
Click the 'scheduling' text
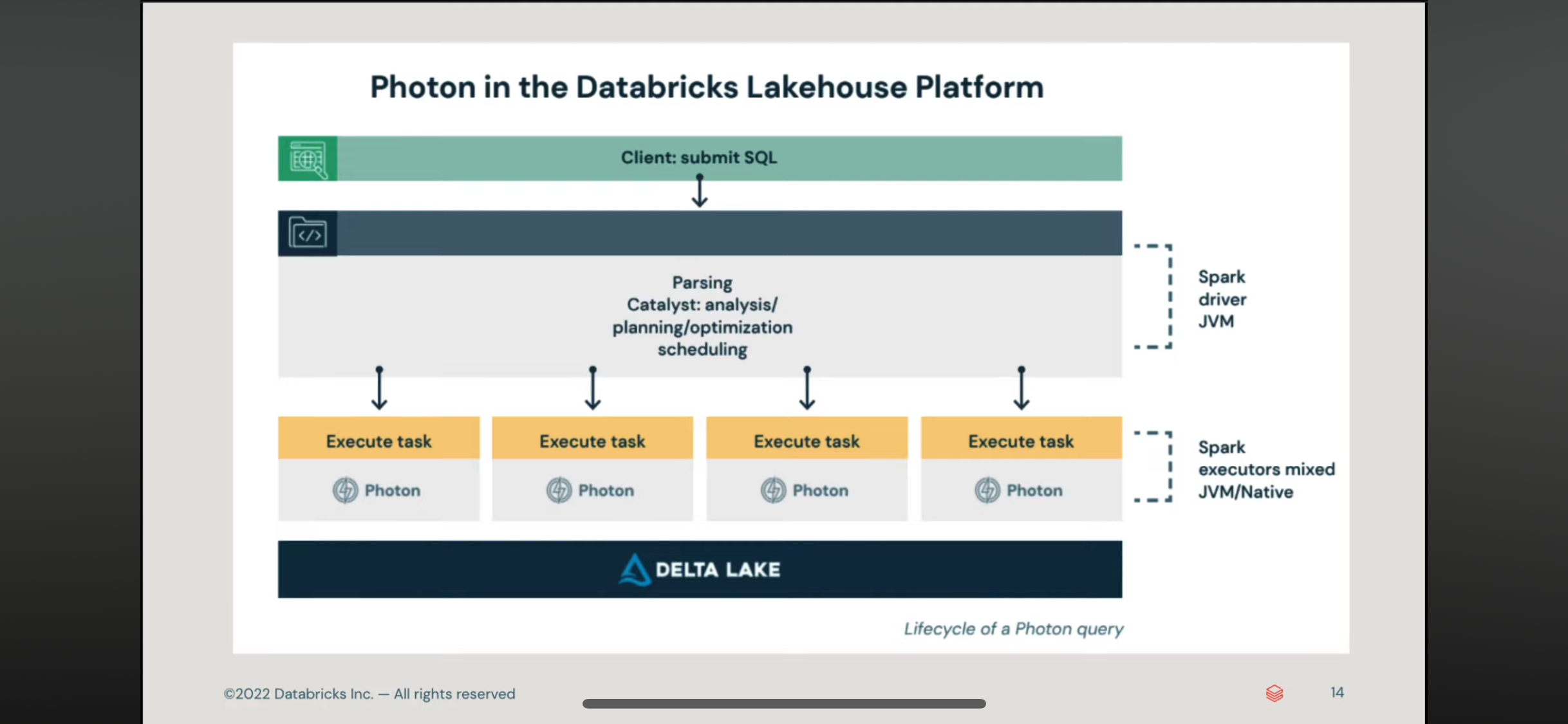(x=702, y=349)
